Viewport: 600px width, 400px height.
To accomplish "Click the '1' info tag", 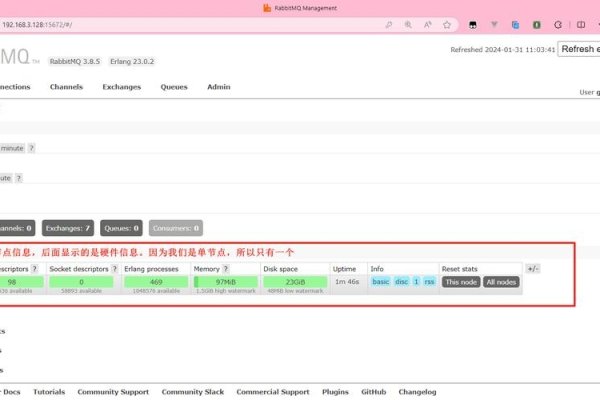I will tap(416, 282).
